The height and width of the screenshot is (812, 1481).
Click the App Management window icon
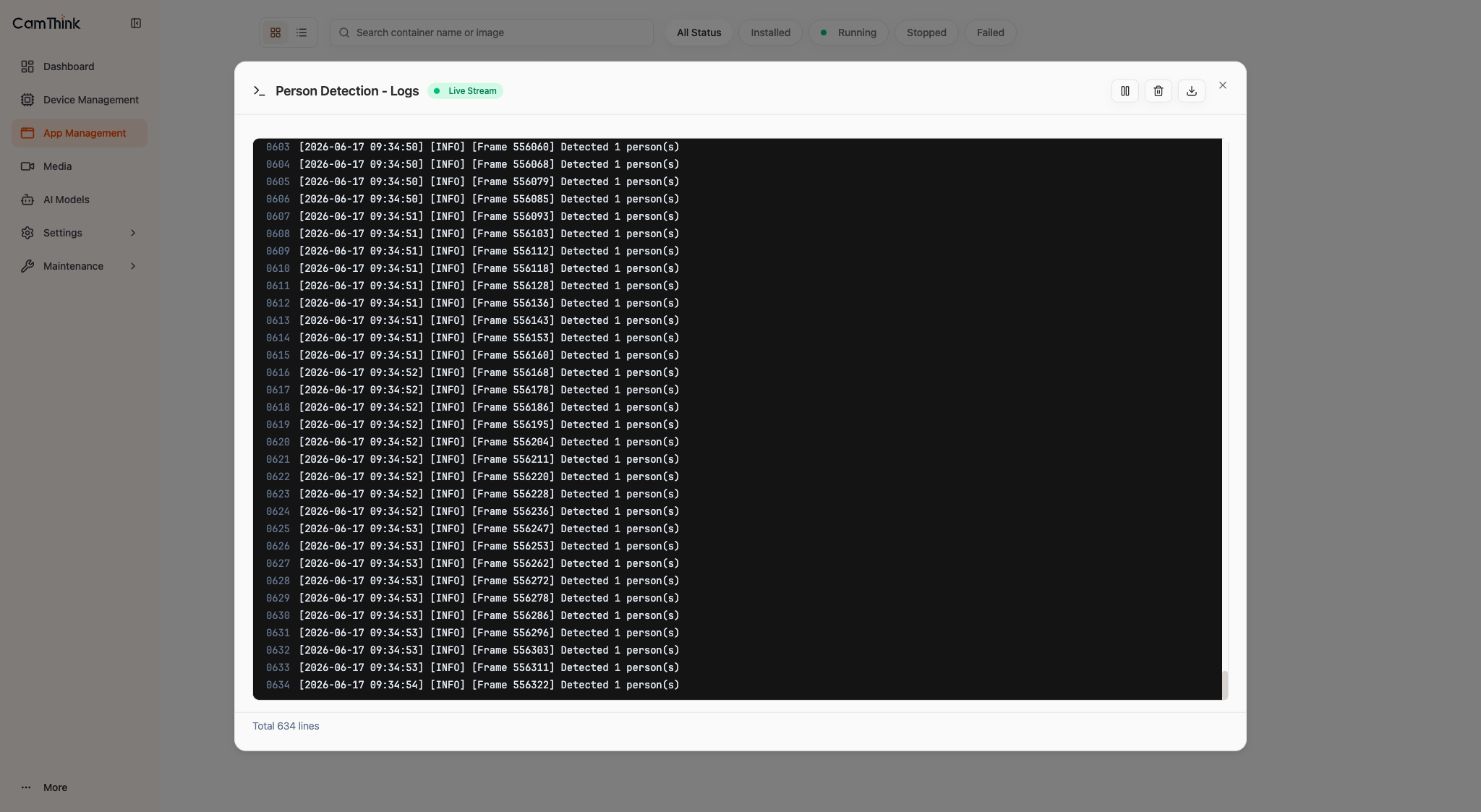coord(27,133)
